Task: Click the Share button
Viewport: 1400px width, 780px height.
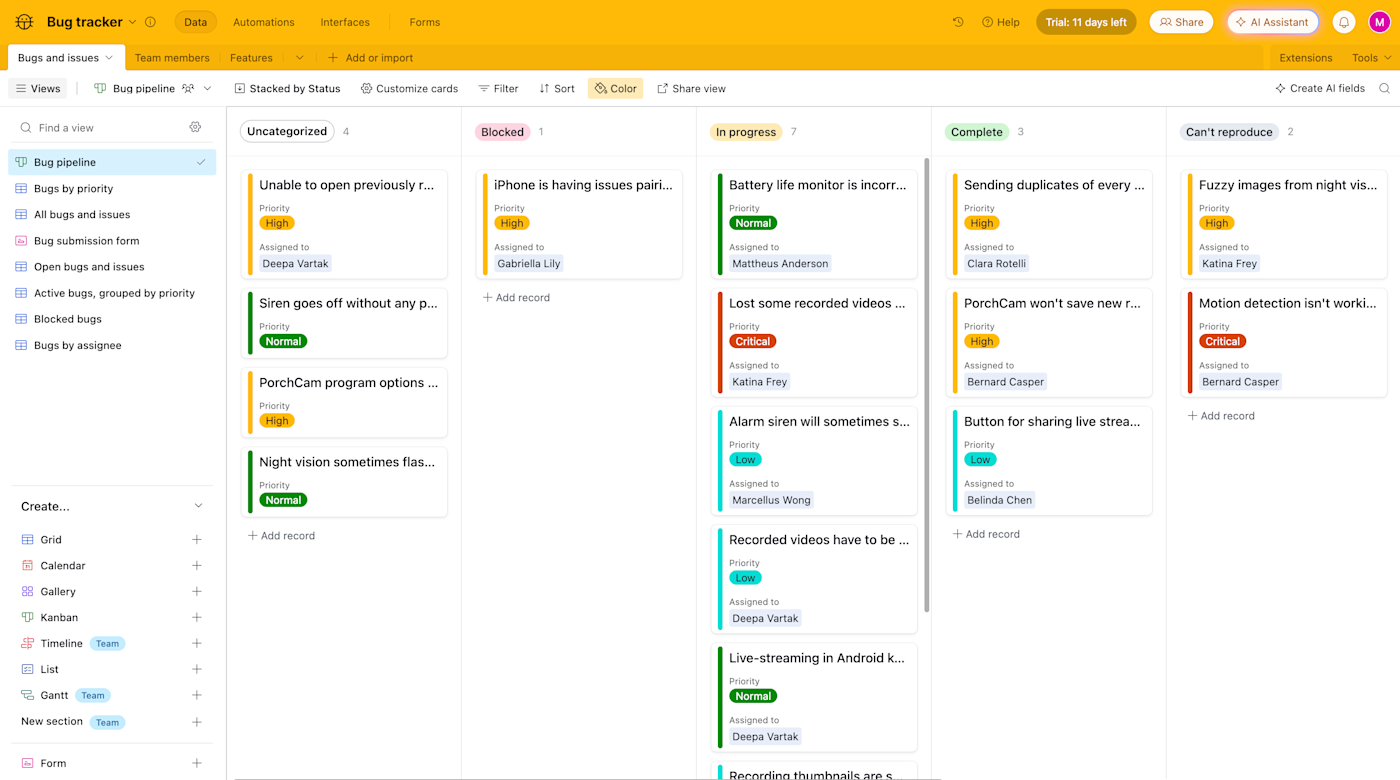Action: (x=1181, y=22)
